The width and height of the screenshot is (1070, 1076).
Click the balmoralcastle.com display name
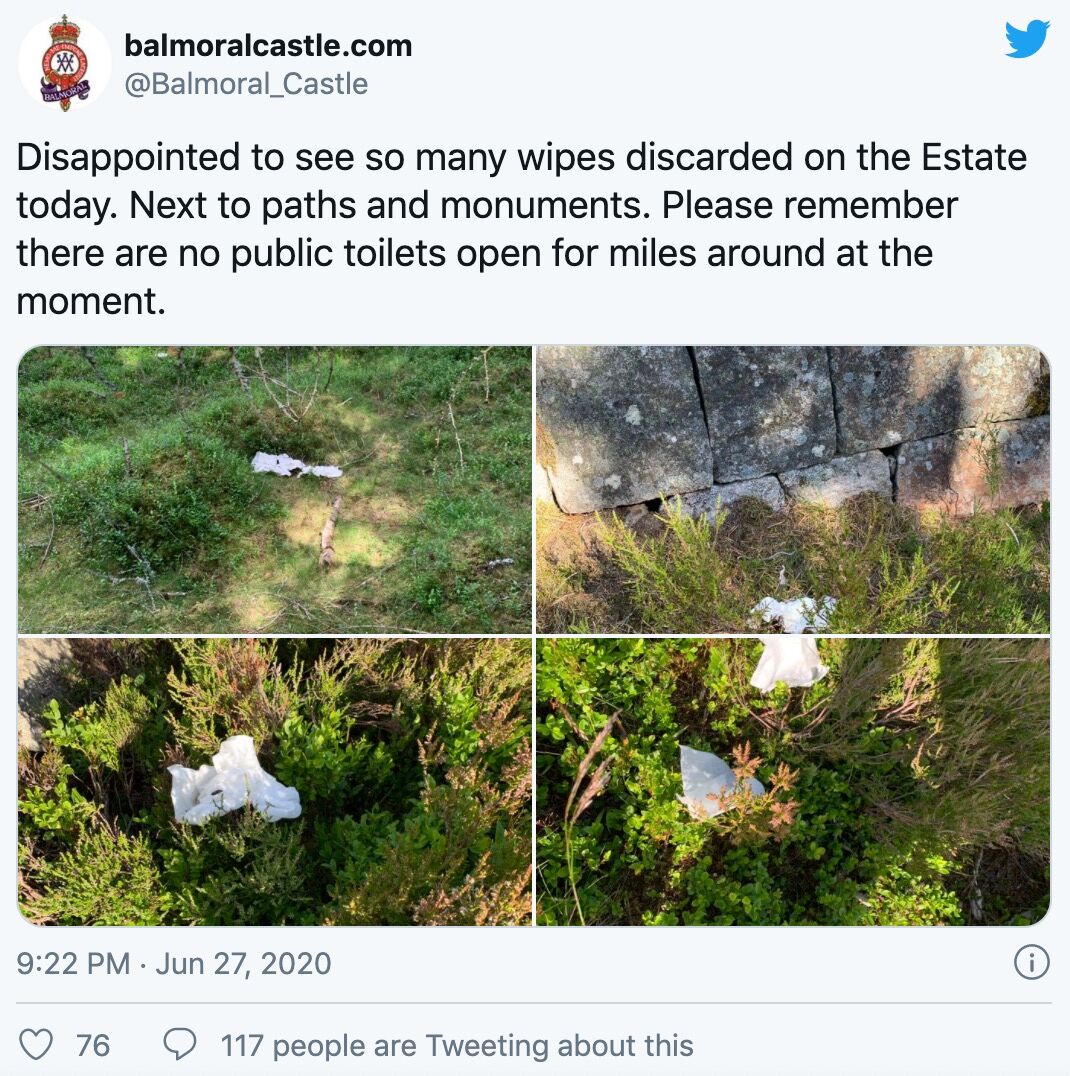point(268,46)
